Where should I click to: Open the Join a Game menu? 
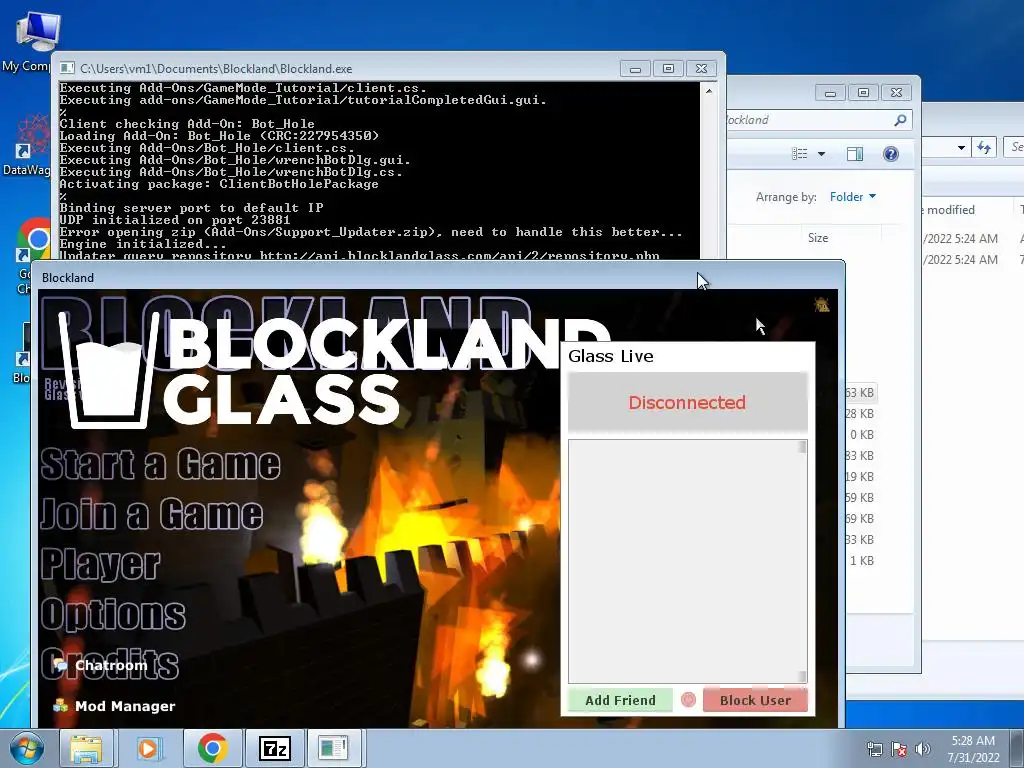(x=152, y=514)
